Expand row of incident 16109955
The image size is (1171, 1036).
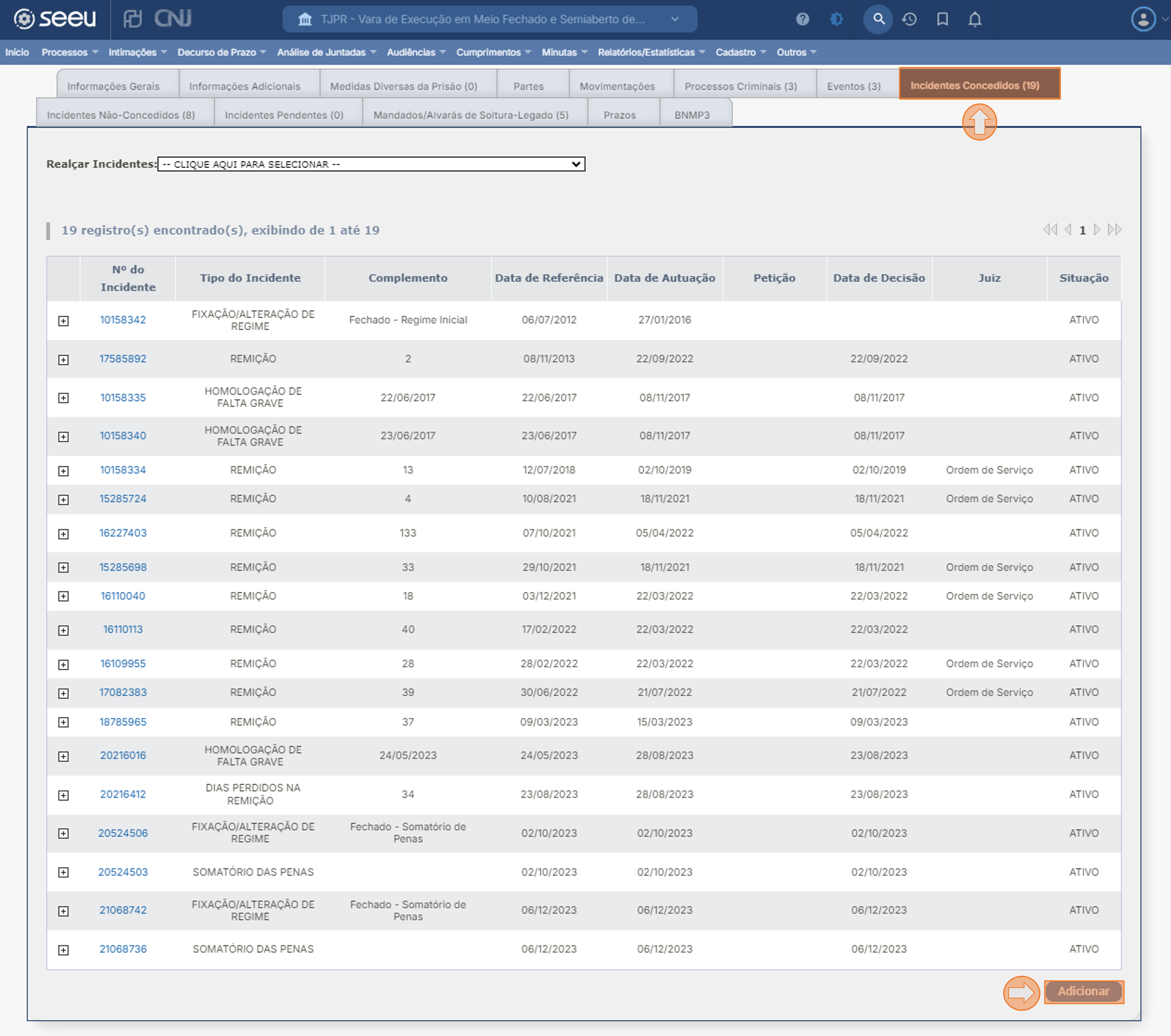(64, 665)
